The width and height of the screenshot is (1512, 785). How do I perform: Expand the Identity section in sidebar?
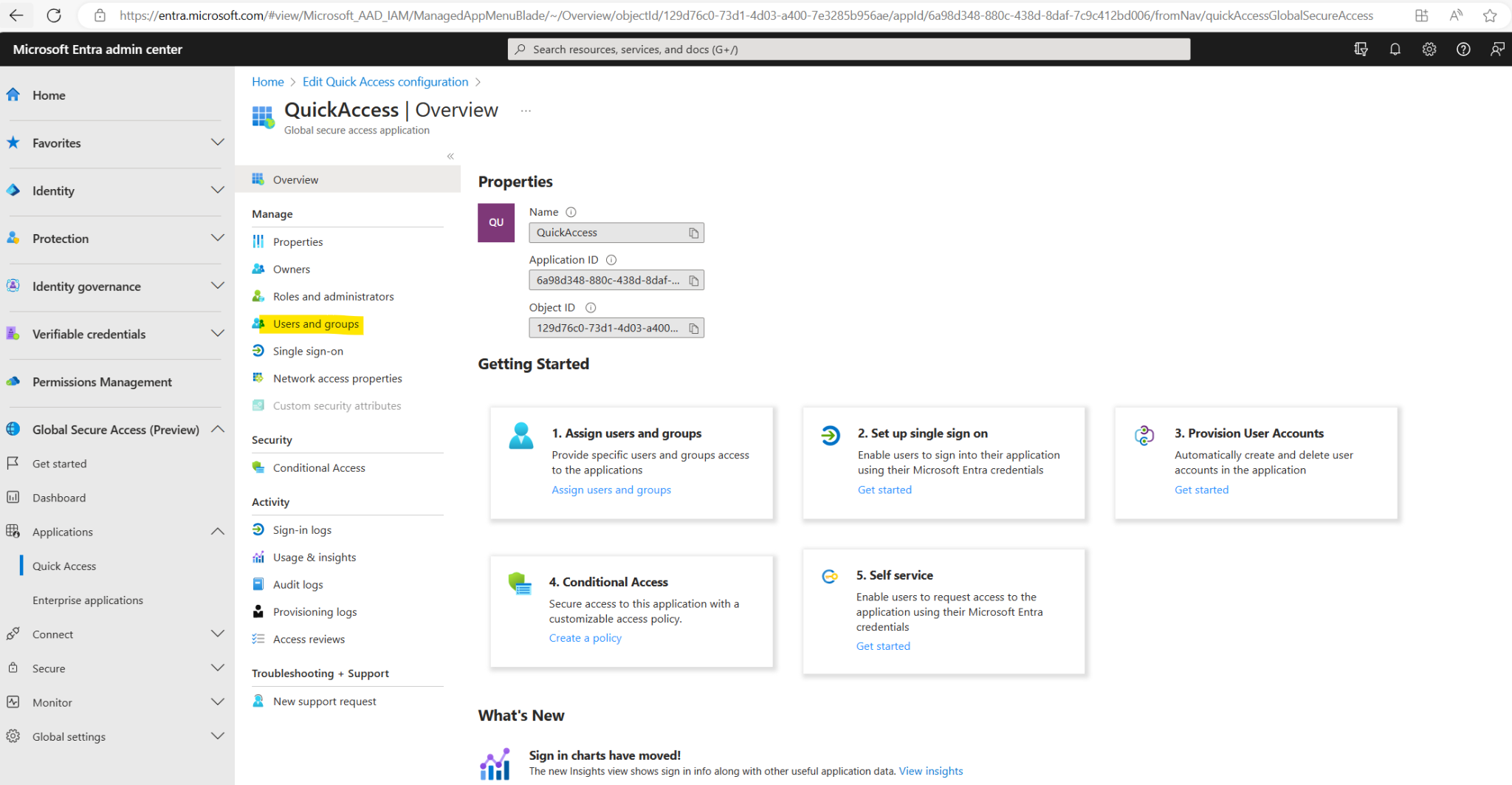click(x=217, y=190)
